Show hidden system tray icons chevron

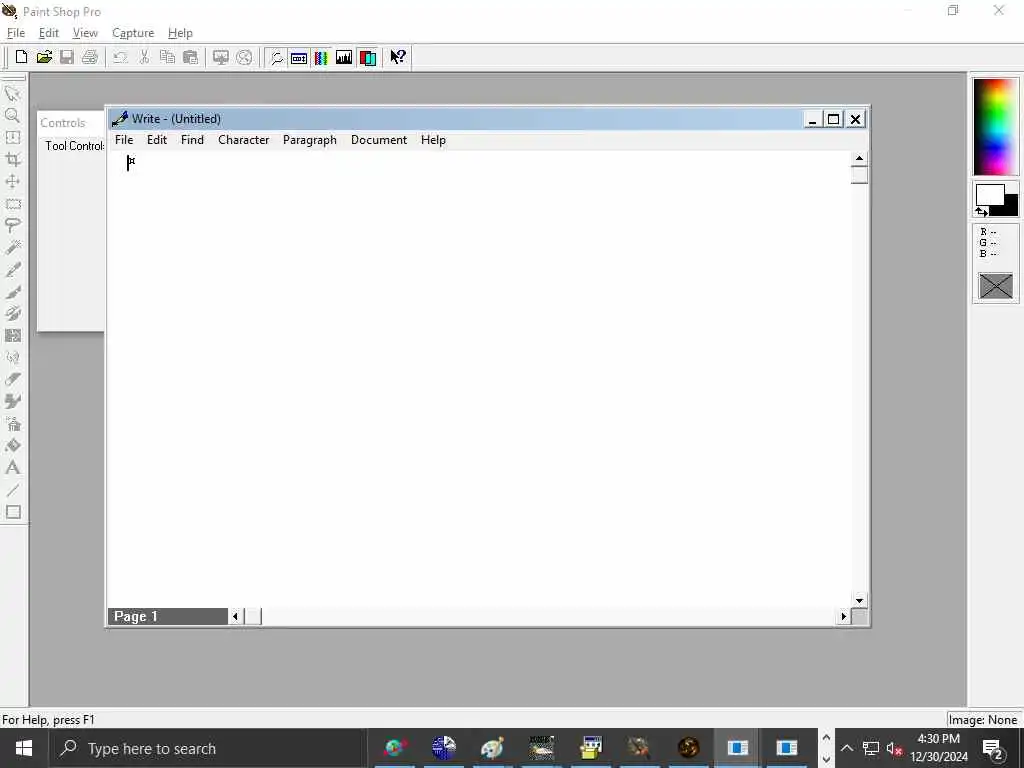[x=846, y=748]
